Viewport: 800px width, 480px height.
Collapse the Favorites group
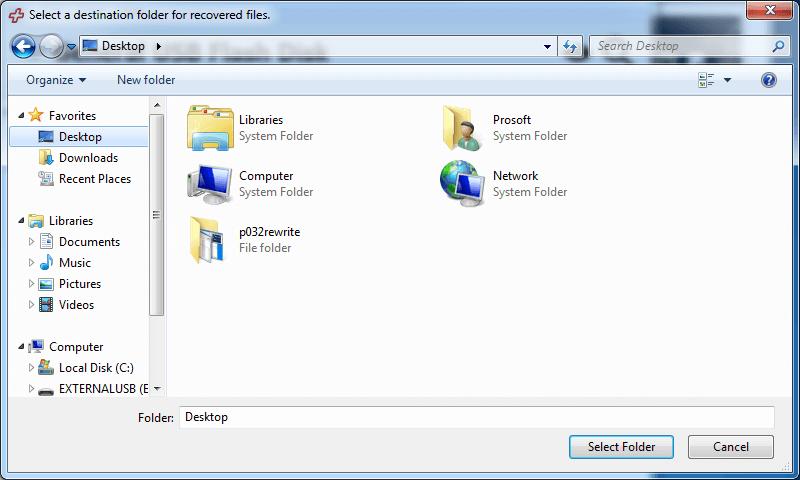21,116
